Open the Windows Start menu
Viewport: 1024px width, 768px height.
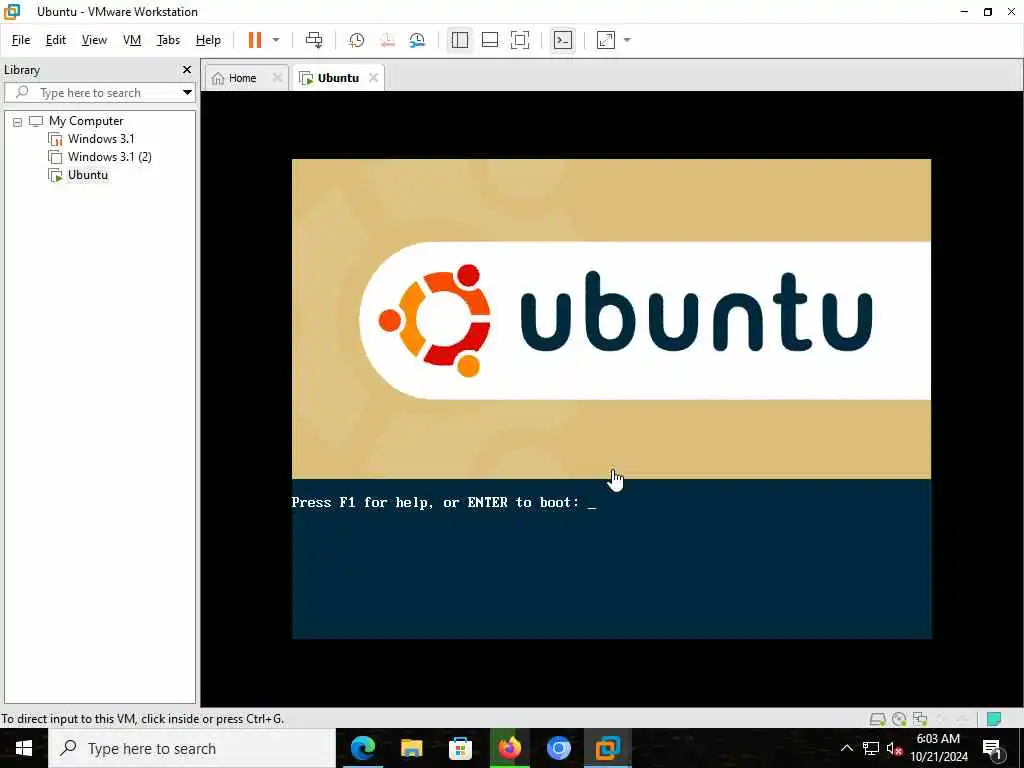24,748
